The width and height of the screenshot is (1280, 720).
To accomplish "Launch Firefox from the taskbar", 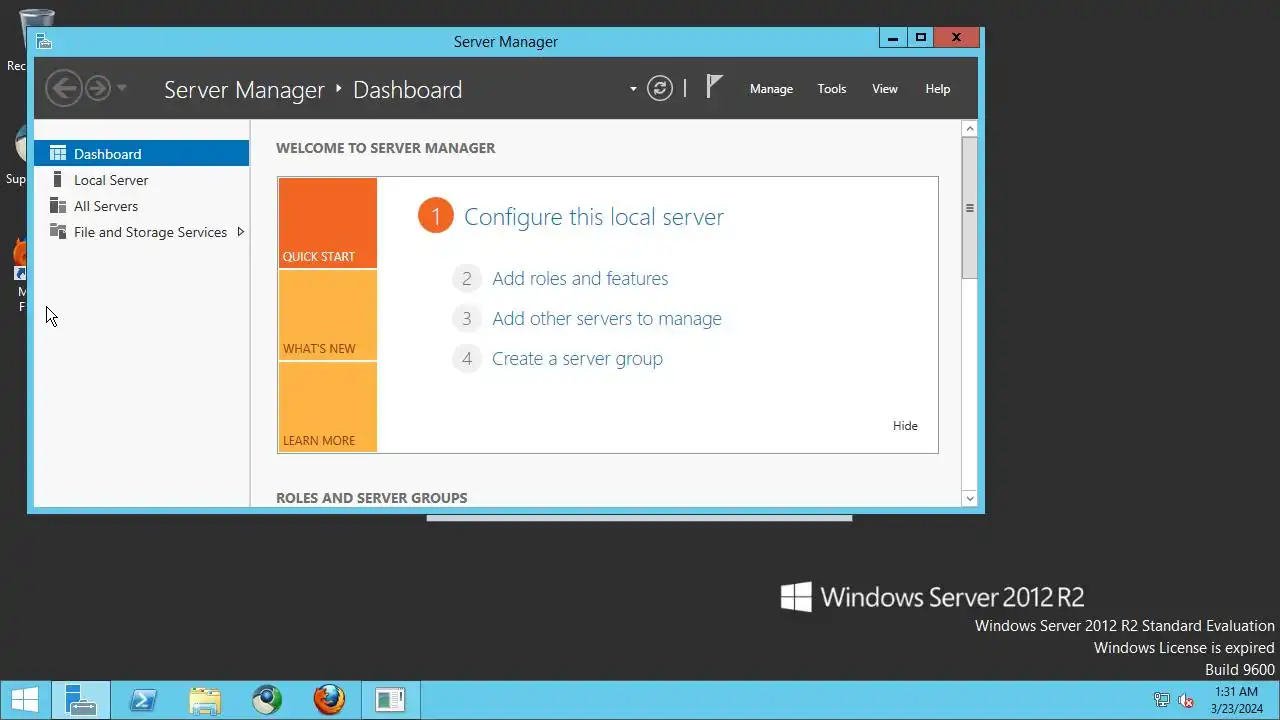I will pos(329,700).
